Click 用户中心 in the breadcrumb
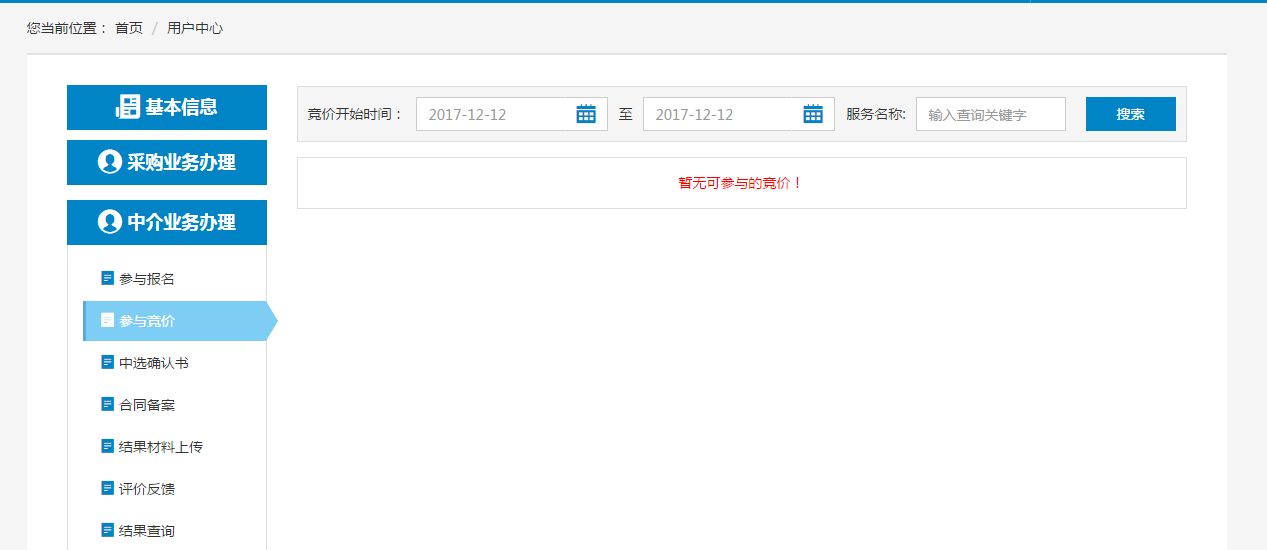This screenshot has width=1267, height=550. 195,28
